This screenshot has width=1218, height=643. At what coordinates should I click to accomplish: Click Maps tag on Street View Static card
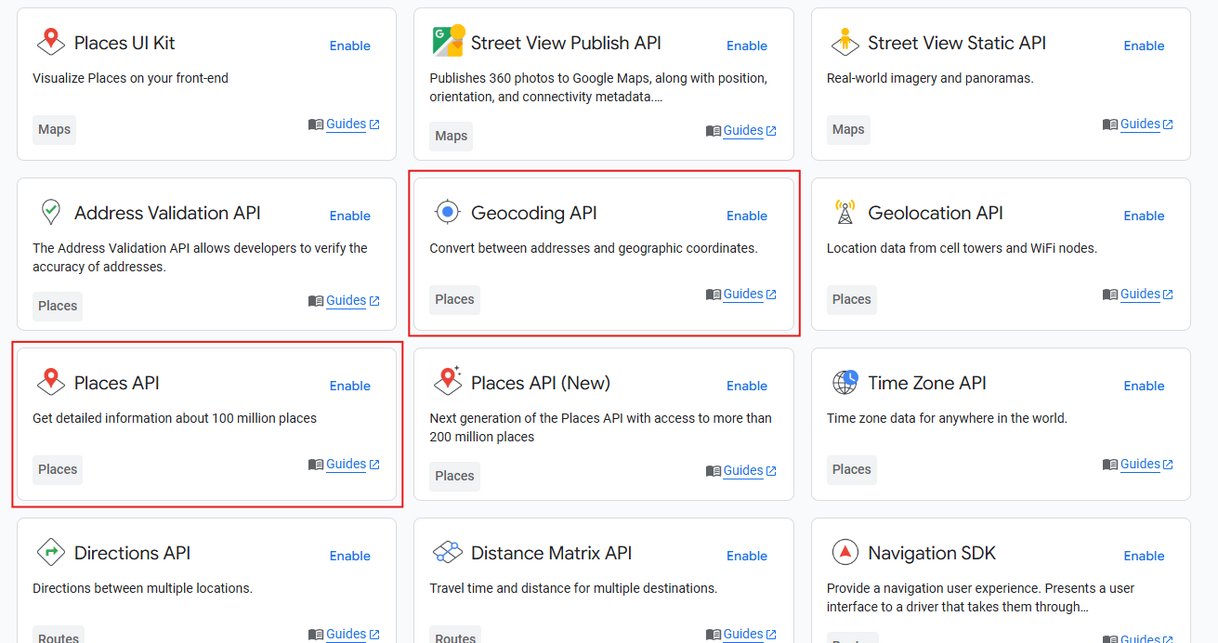(x=848, y=130)
